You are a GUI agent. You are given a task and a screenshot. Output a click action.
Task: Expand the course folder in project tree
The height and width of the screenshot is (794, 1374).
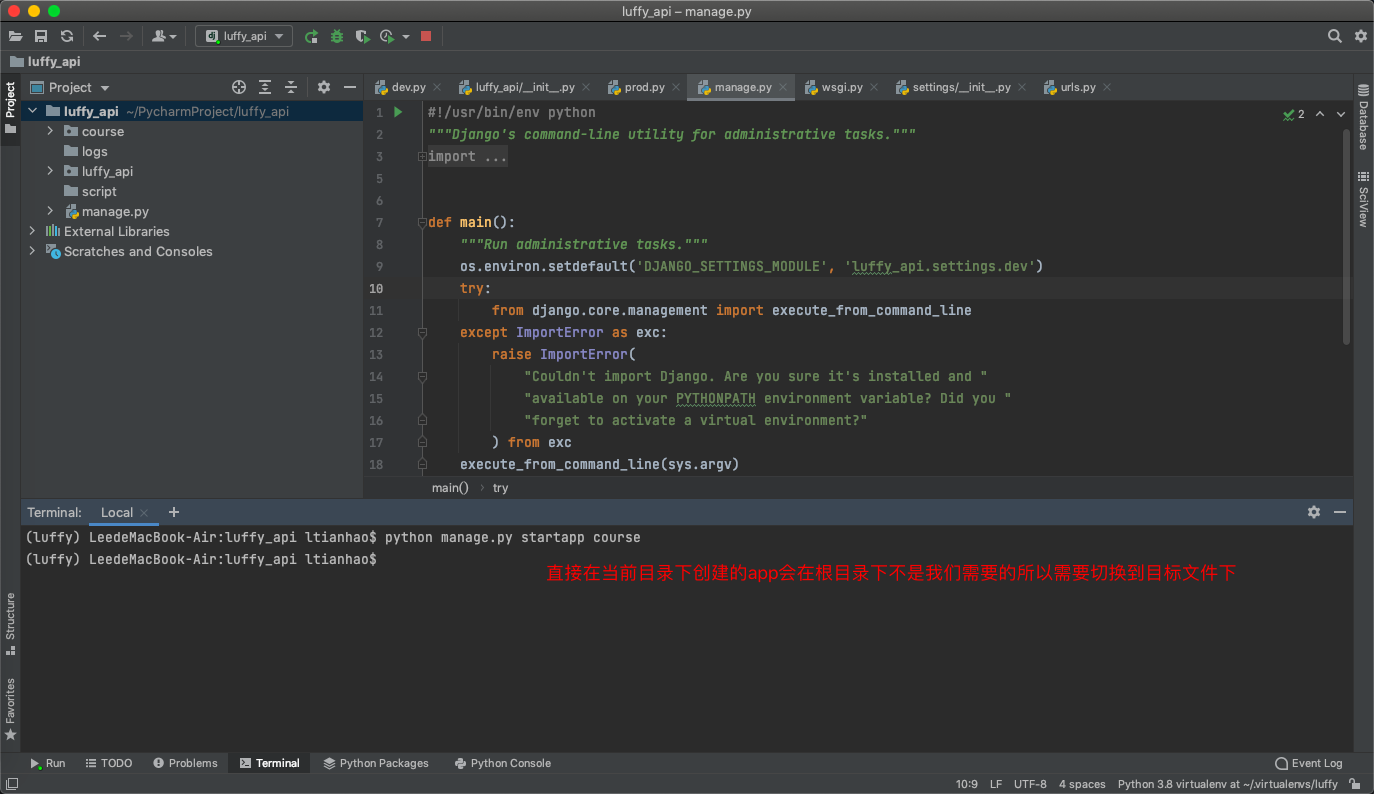[x=50, y=131]
